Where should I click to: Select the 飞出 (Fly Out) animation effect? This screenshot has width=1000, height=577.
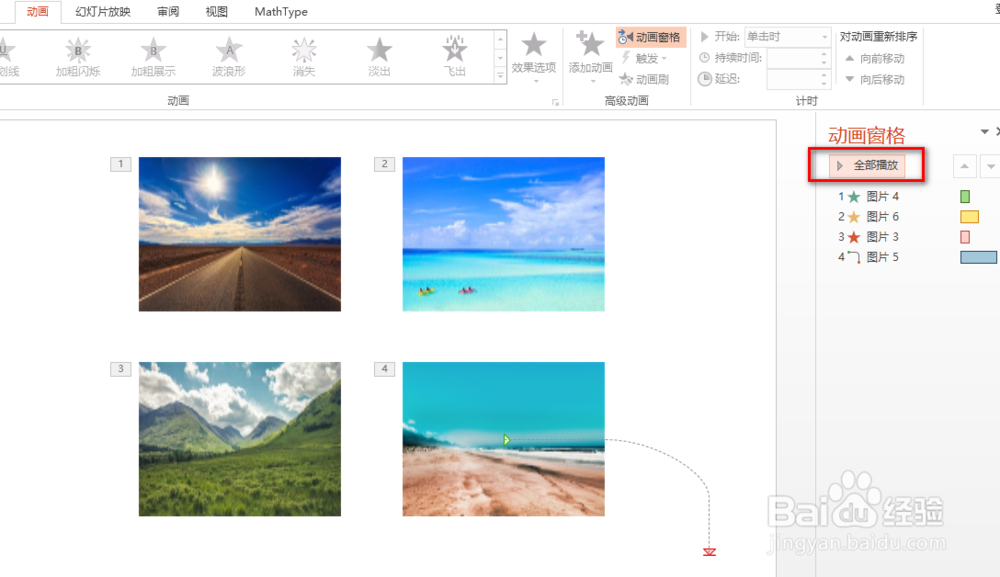pos(454,57)
